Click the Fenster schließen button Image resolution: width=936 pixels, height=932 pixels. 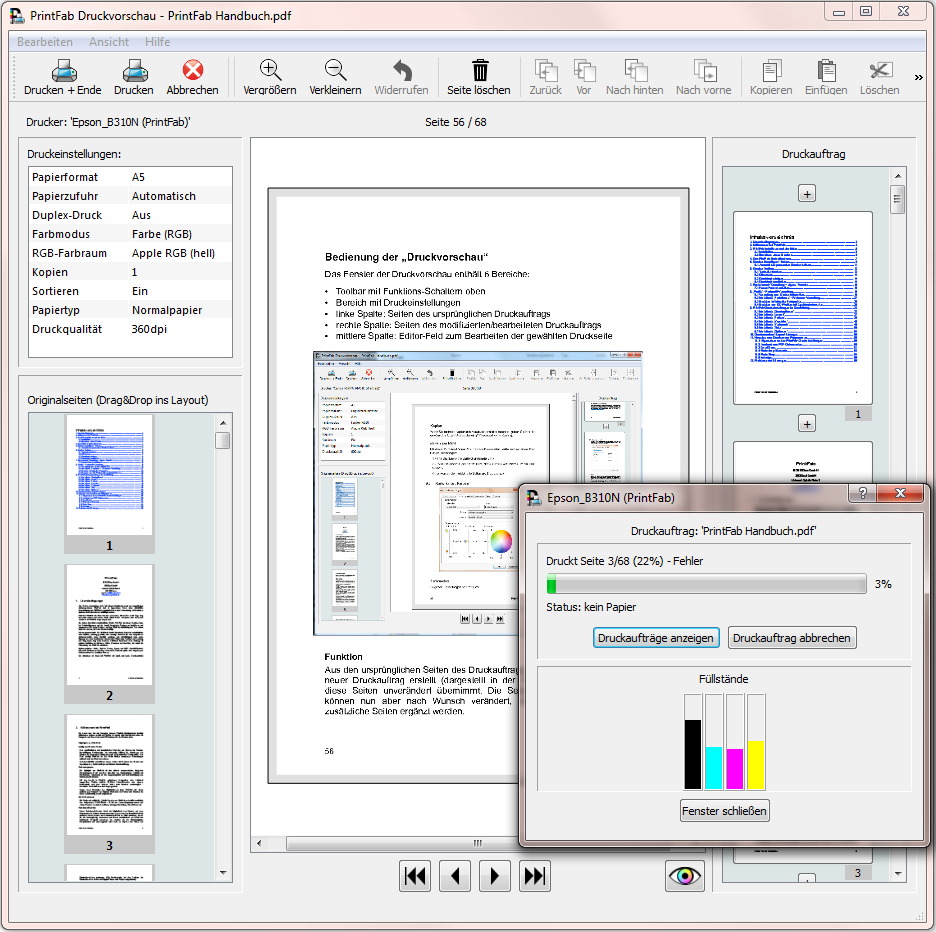725,811
